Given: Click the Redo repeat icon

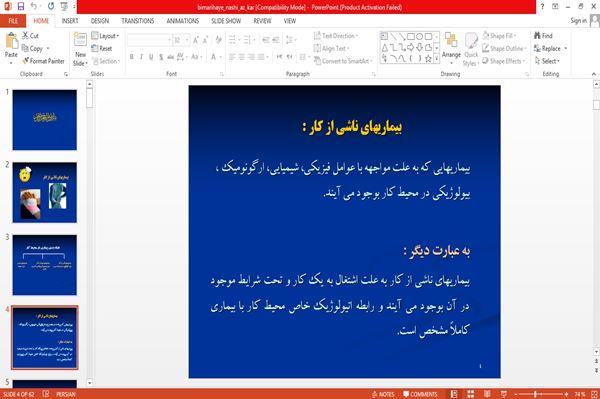Looking at the screenshot, I should click(51, 7).
